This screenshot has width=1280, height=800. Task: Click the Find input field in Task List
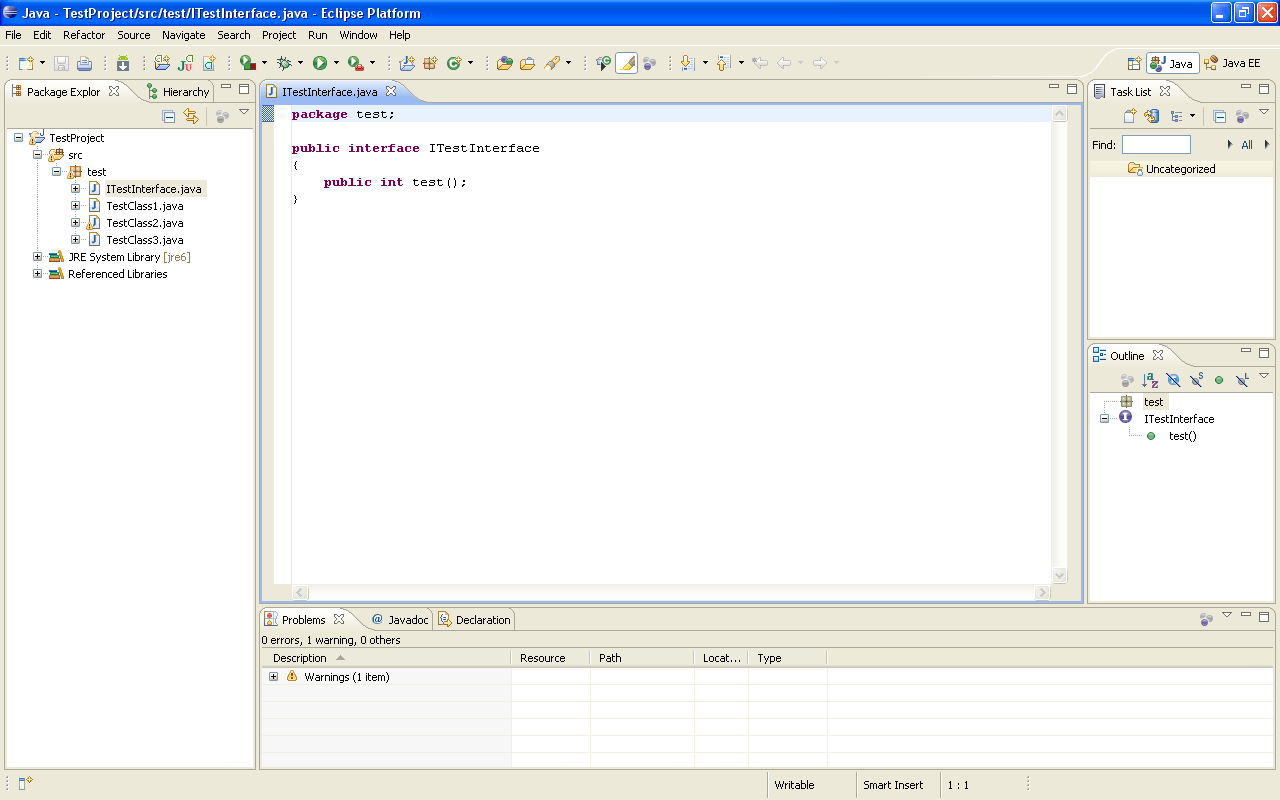point(1156,145)
